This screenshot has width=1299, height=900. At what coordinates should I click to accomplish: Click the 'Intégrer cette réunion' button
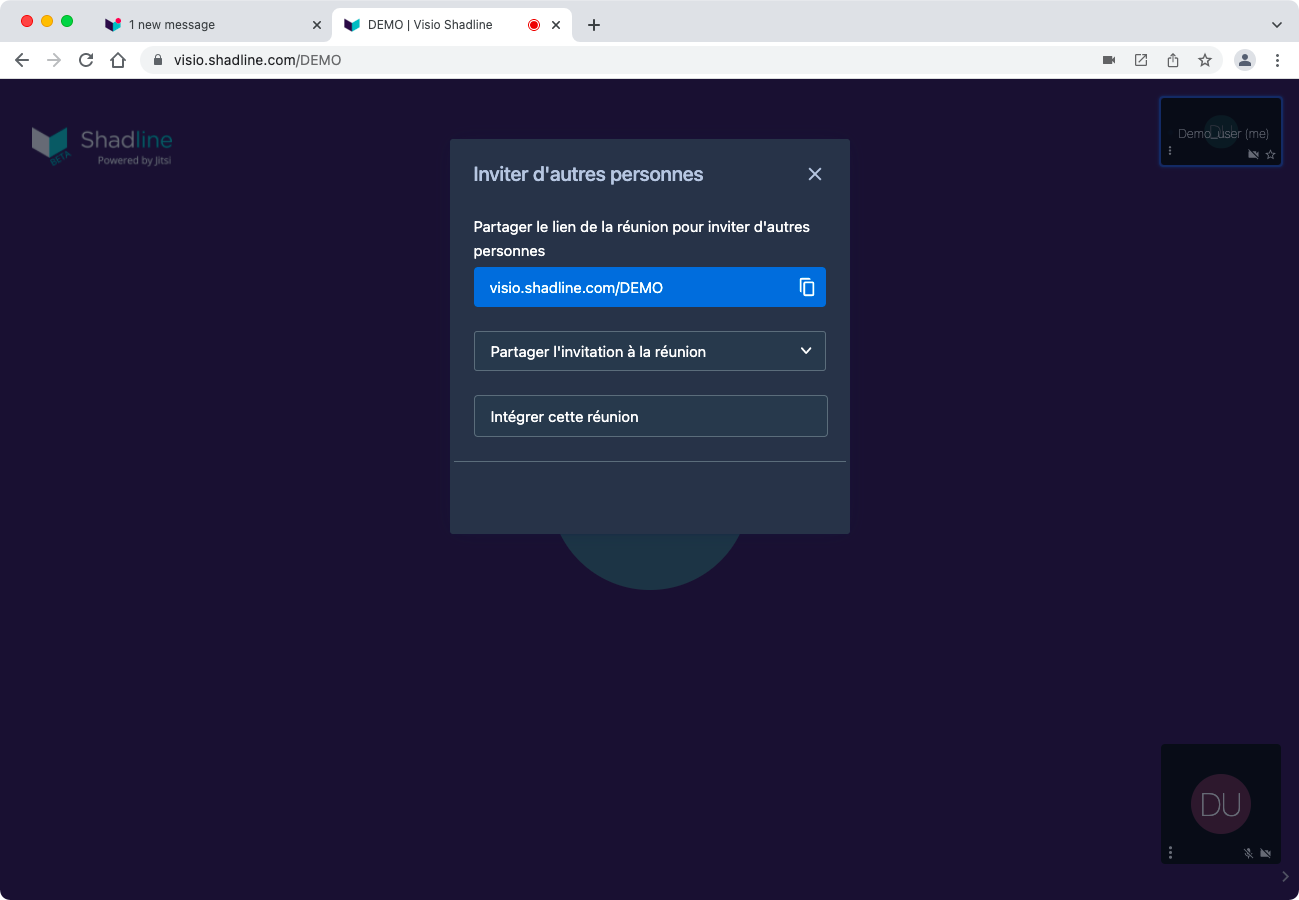650,416
